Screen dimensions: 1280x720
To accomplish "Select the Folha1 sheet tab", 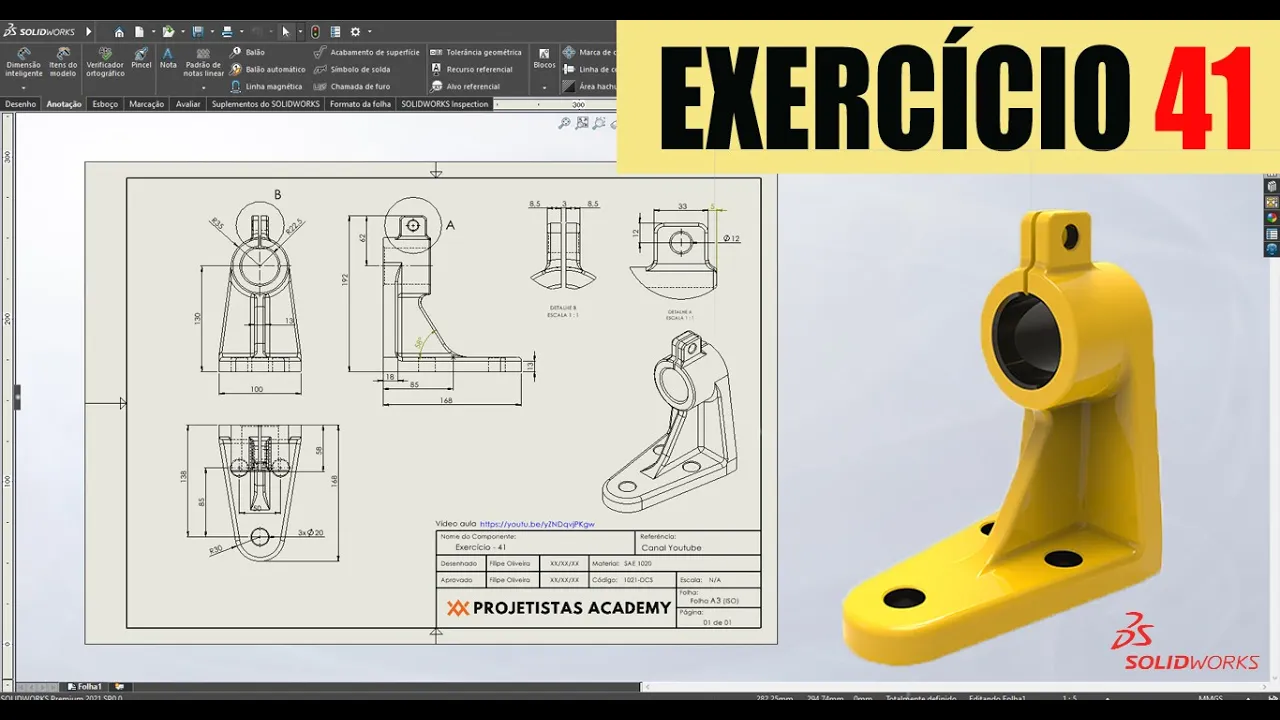I will click(84, 687).
